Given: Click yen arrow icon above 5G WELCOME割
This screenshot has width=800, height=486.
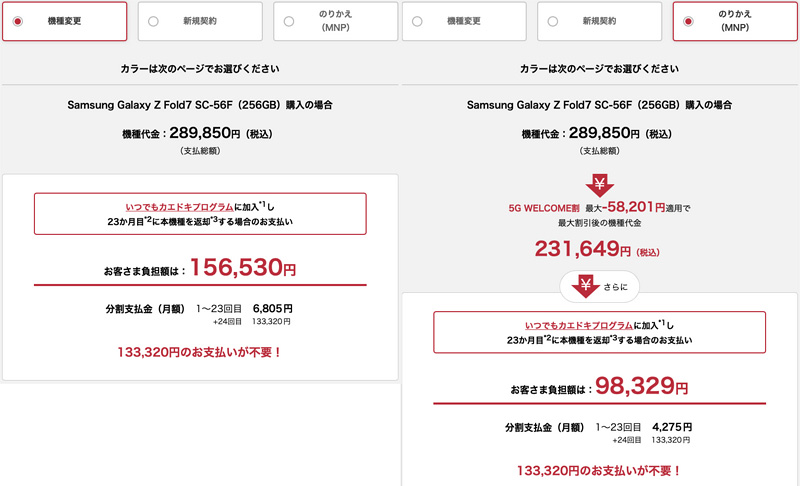Looking at the screenshot, I should [x=599, y=186].
